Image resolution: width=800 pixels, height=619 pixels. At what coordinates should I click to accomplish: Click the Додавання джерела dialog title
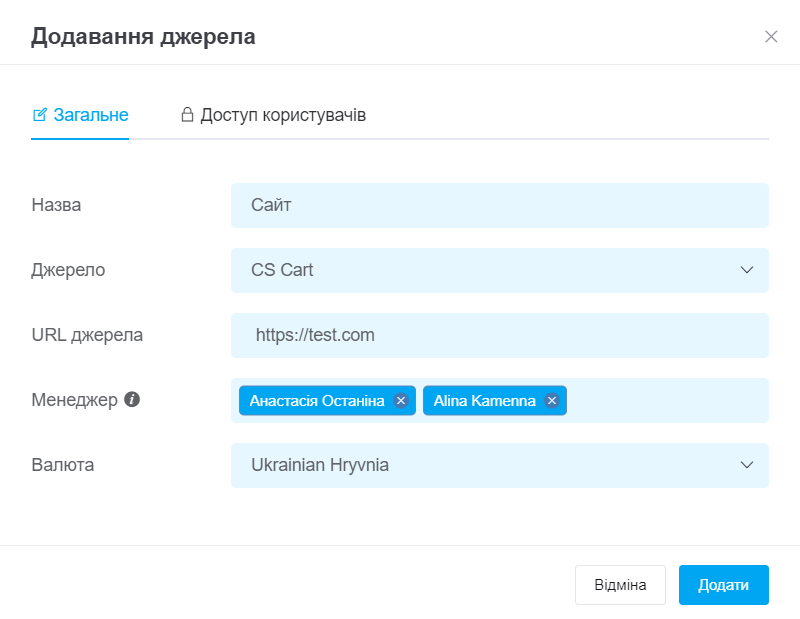coord(143,37)
